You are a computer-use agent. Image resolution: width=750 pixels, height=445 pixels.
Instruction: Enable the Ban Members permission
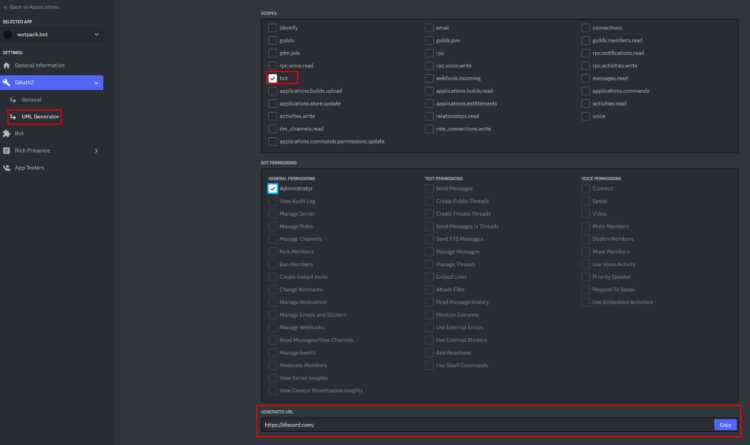pos(273,264)
